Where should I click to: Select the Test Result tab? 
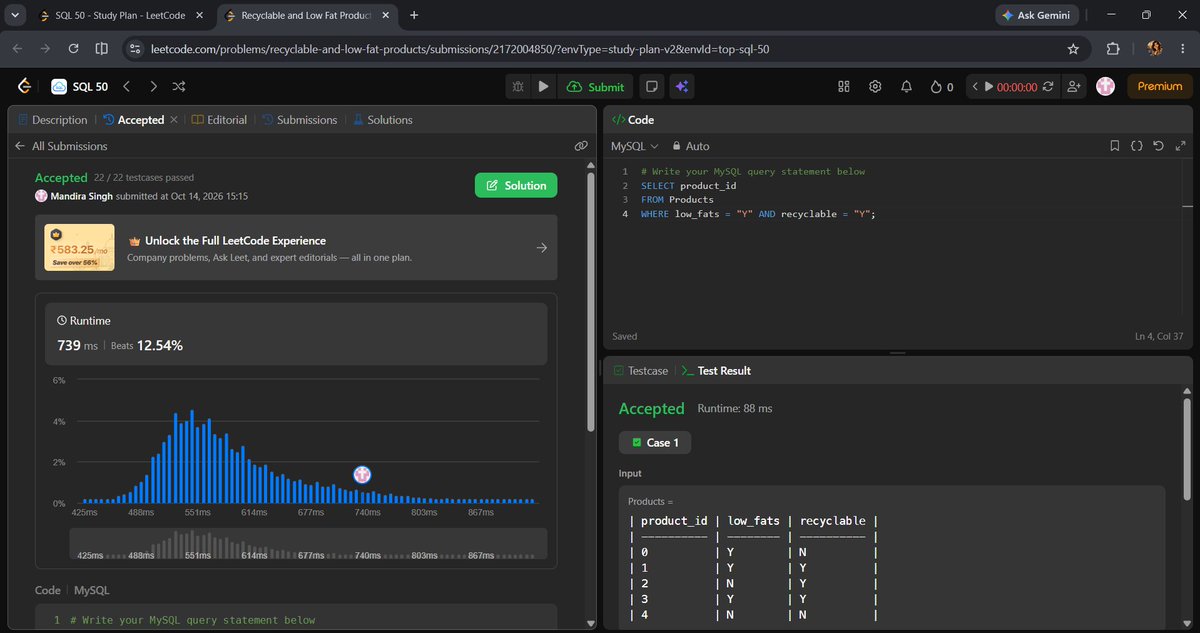(x=716, y=370)
